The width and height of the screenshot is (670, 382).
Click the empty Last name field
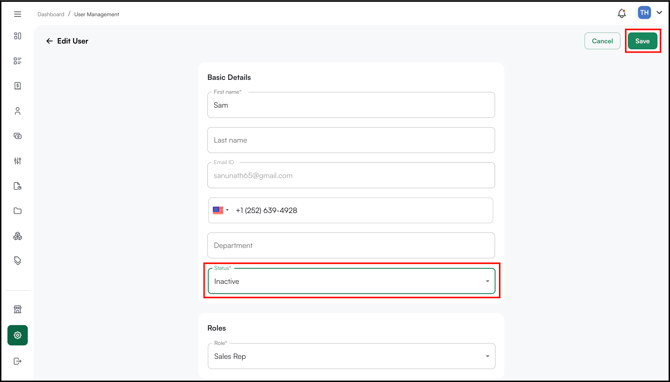tap(351, 140)
